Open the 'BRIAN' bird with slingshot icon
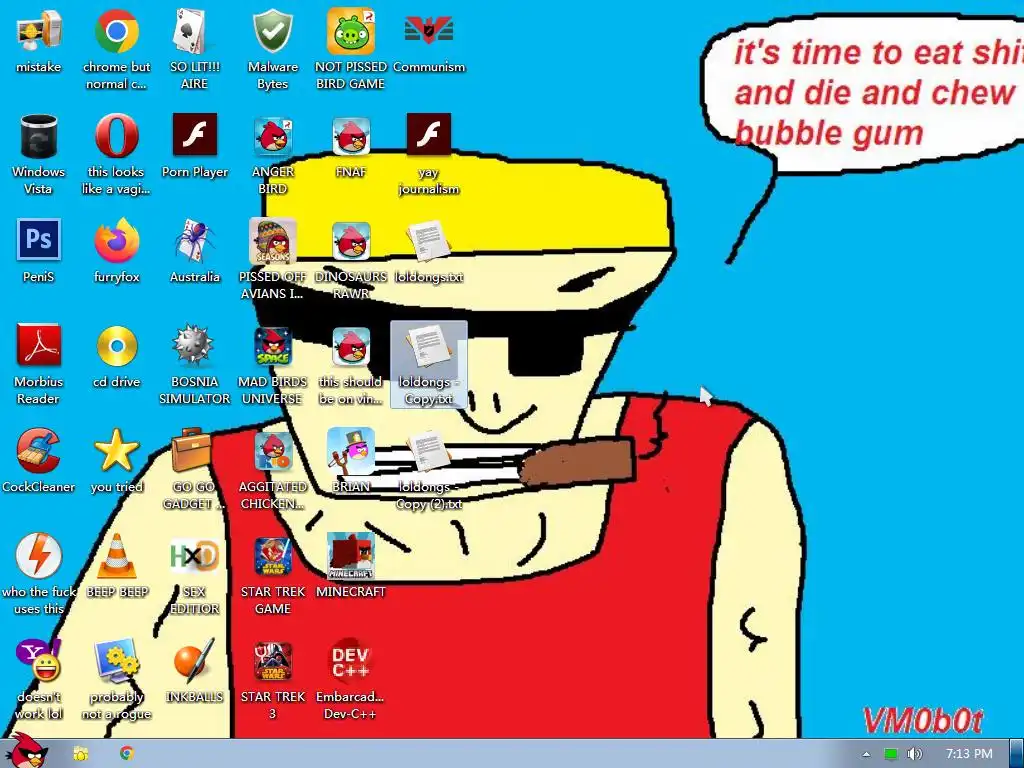The height and width of the screenshot is (768, 1024). point(351,451)
